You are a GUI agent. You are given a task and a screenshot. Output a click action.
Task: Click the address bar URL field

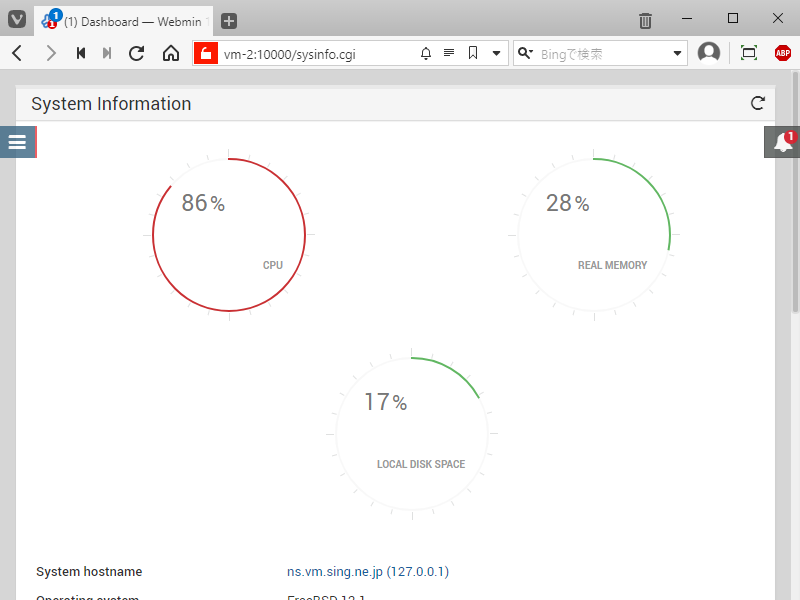coord(316,54)
